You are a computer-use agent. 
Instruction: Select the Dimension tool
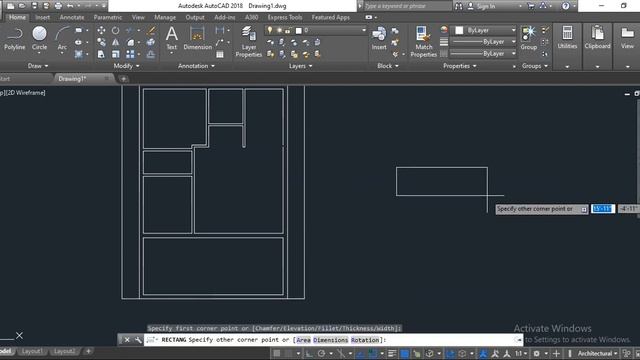point(198,38)
